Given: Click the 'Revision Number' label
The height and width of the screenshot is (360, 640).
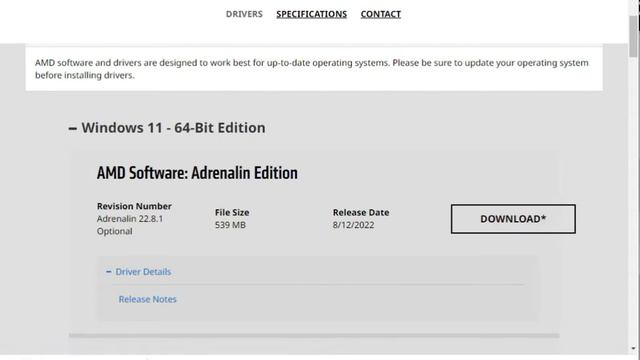Looking at the screenshot, I should (134, 206).
